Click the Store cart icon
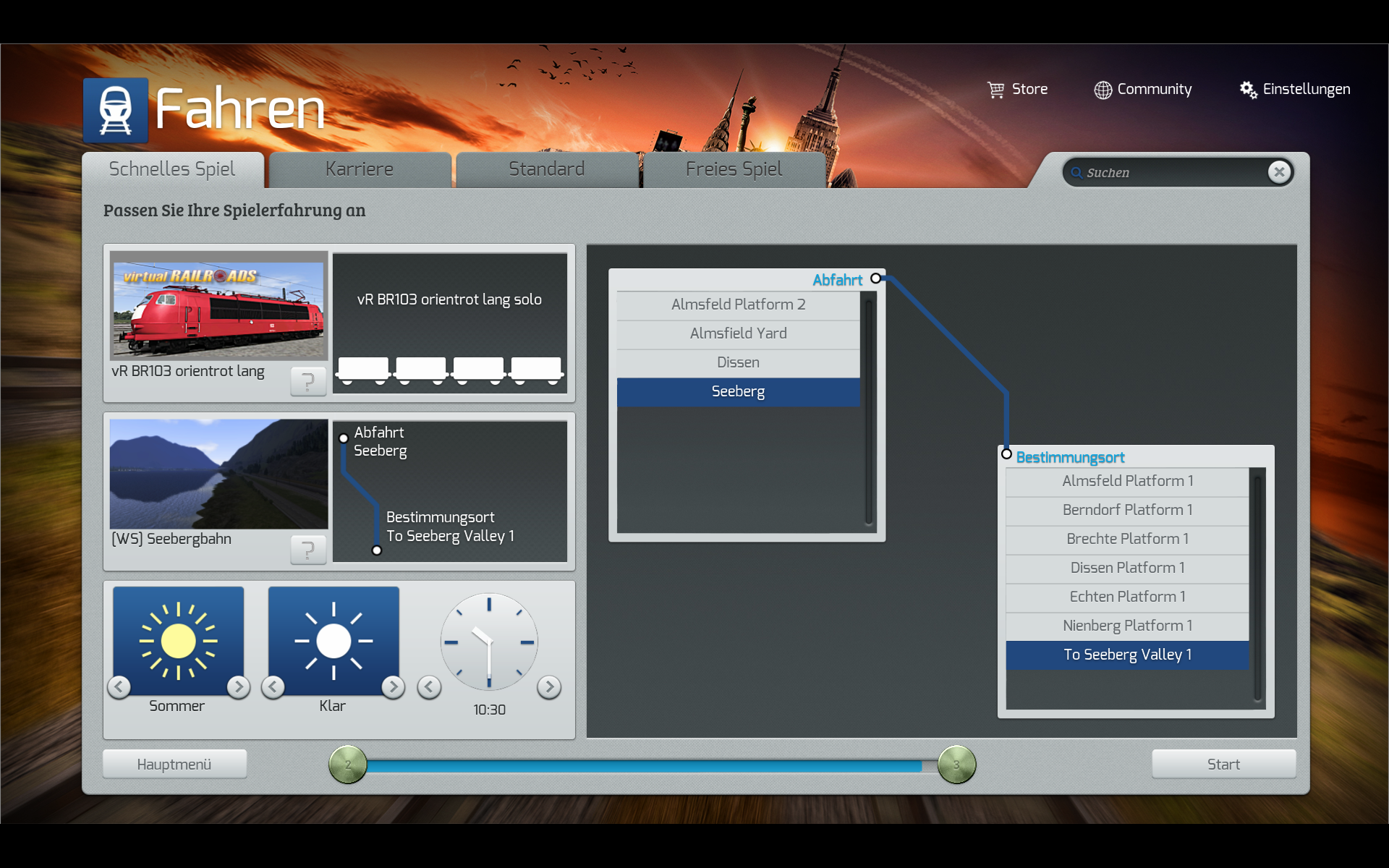This screenshot has height=868, width=1389. coord(996,90)
